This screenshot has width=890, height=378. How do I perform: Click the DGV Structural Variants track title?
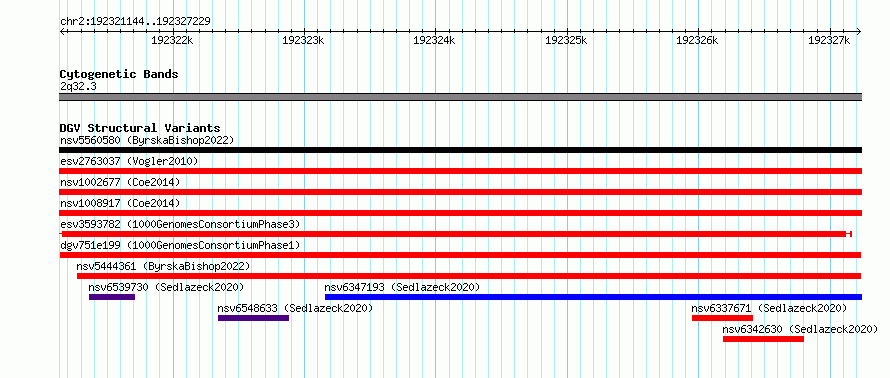tap(140, 128)
